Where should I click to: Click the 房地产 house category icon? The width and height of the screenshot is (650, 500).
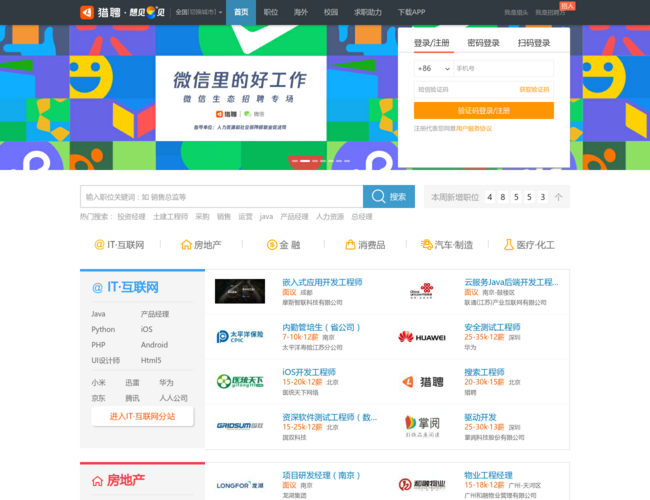click(186, 245)
